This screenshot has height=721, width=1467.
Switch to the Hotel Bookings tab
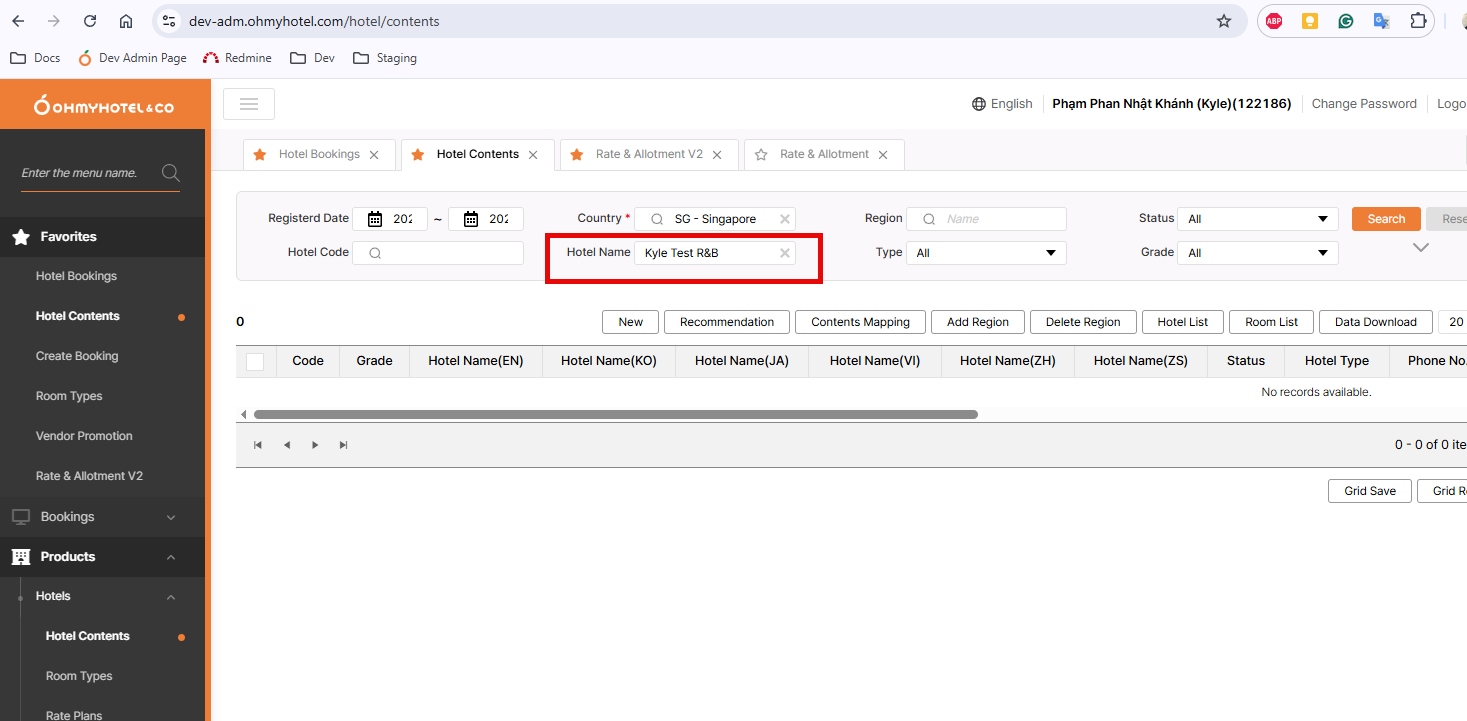pos(319,155)
